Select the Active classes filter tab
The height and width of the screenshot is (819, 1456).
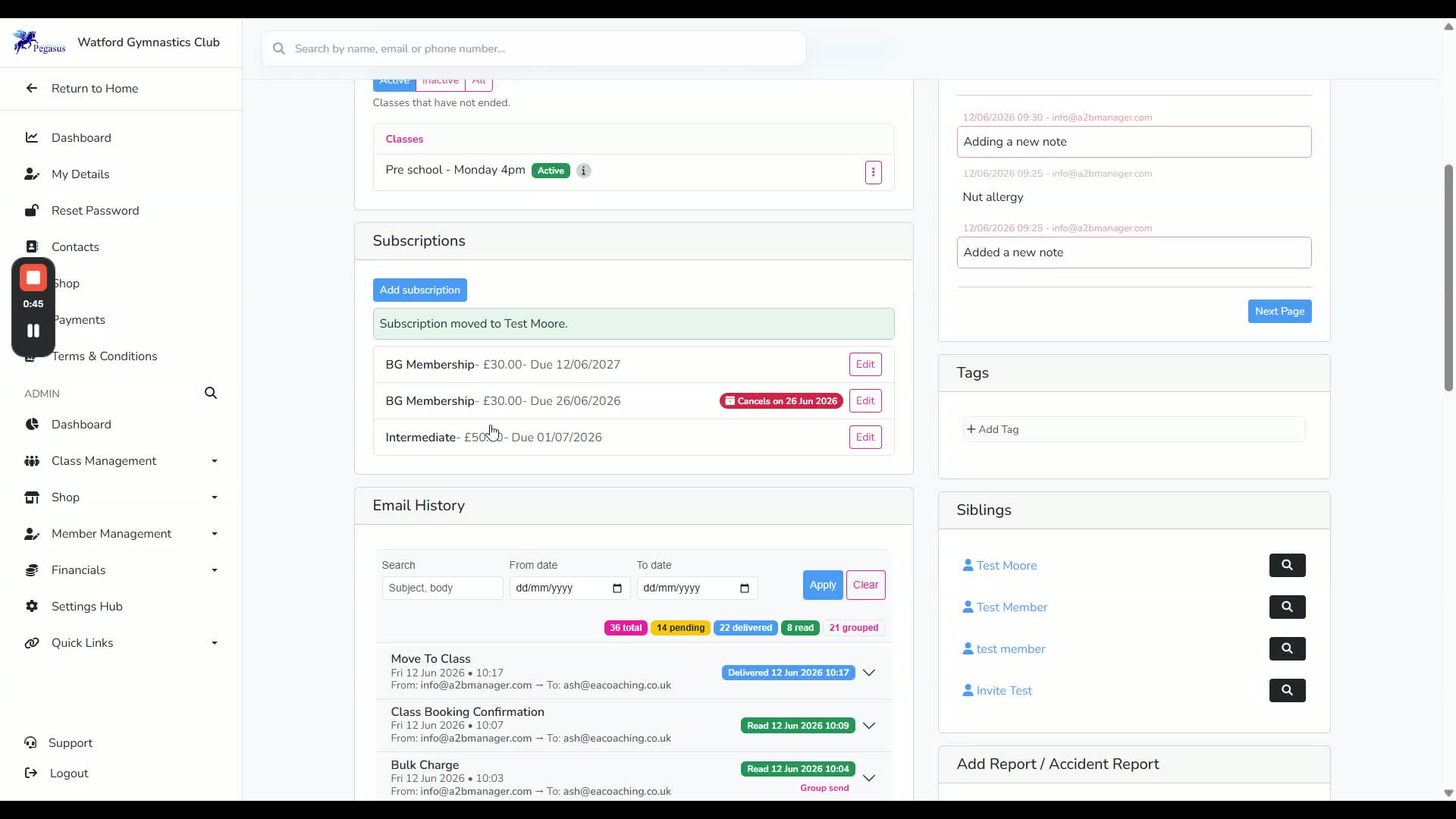(394, 83)
